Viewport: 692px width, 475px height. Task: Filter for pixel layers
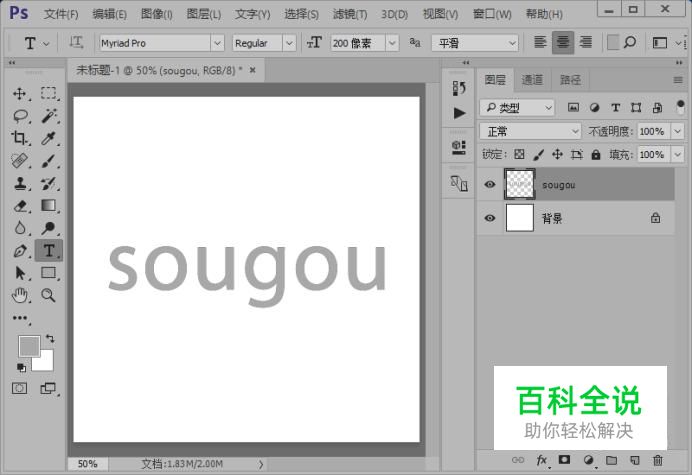[x=573, y=107]
